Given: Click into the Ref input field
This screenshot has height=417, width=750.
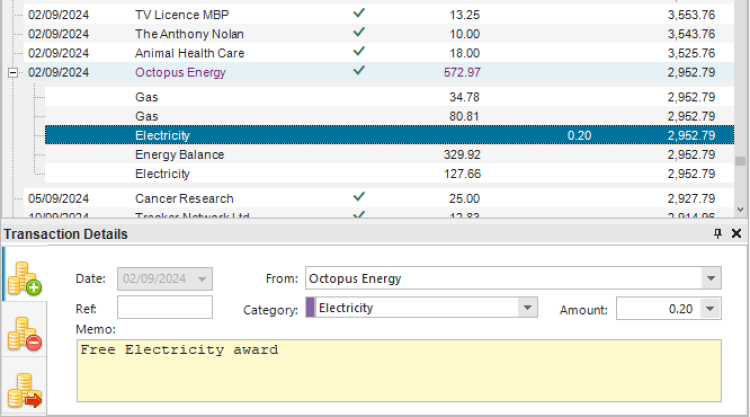Looking at the screenshot, I should pyautogui.click(x=165, y=308).
